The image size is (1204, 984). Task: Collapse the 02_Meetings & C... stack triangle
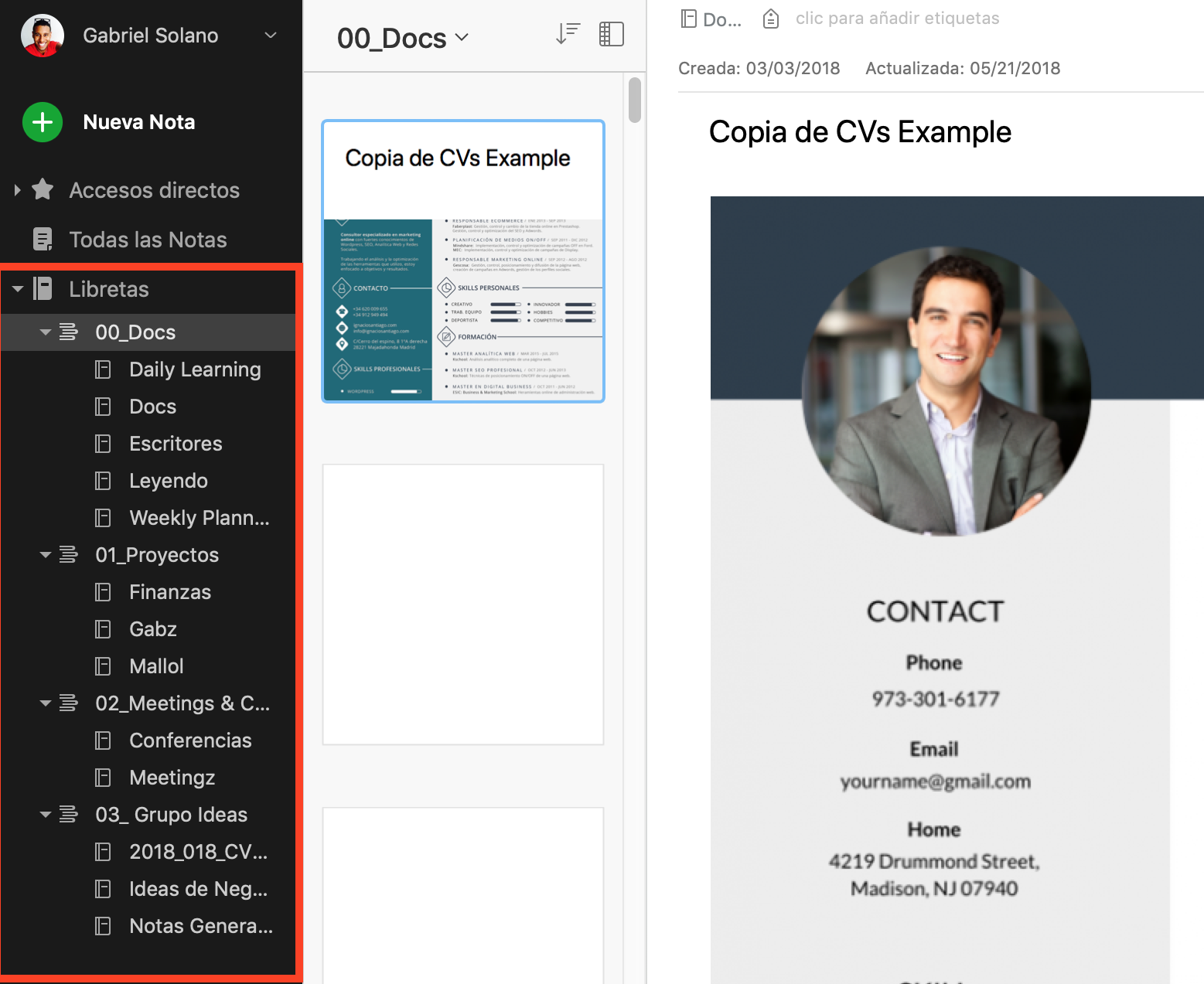[x=46, y=703]
